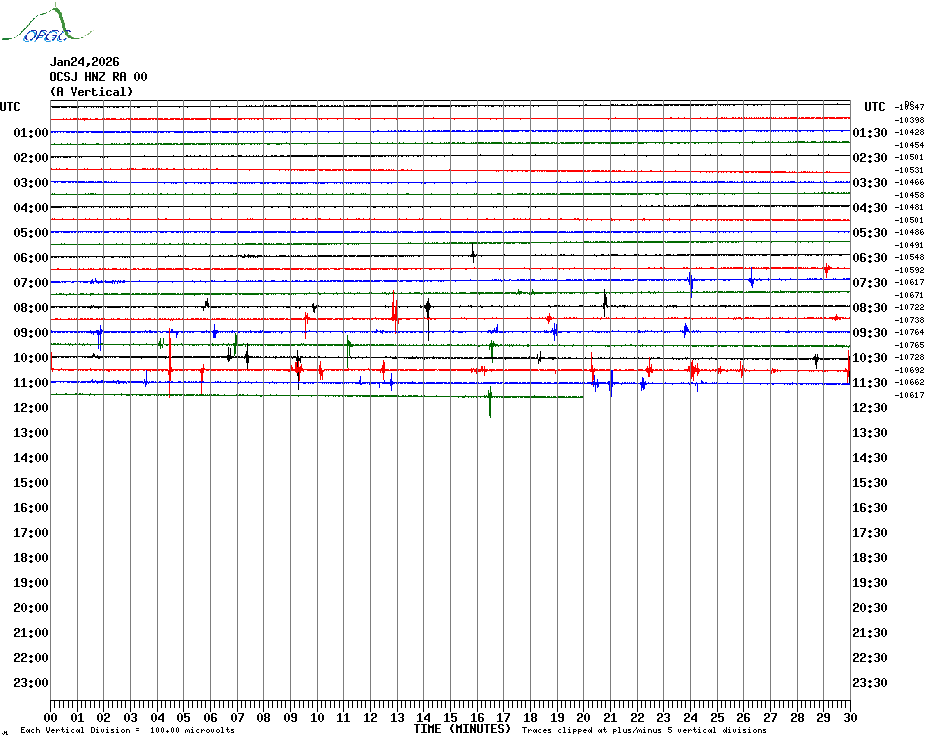Screen dimensions: 930x744
Task: Select the 11:00 hour label on the left
Action: [31, 383]
